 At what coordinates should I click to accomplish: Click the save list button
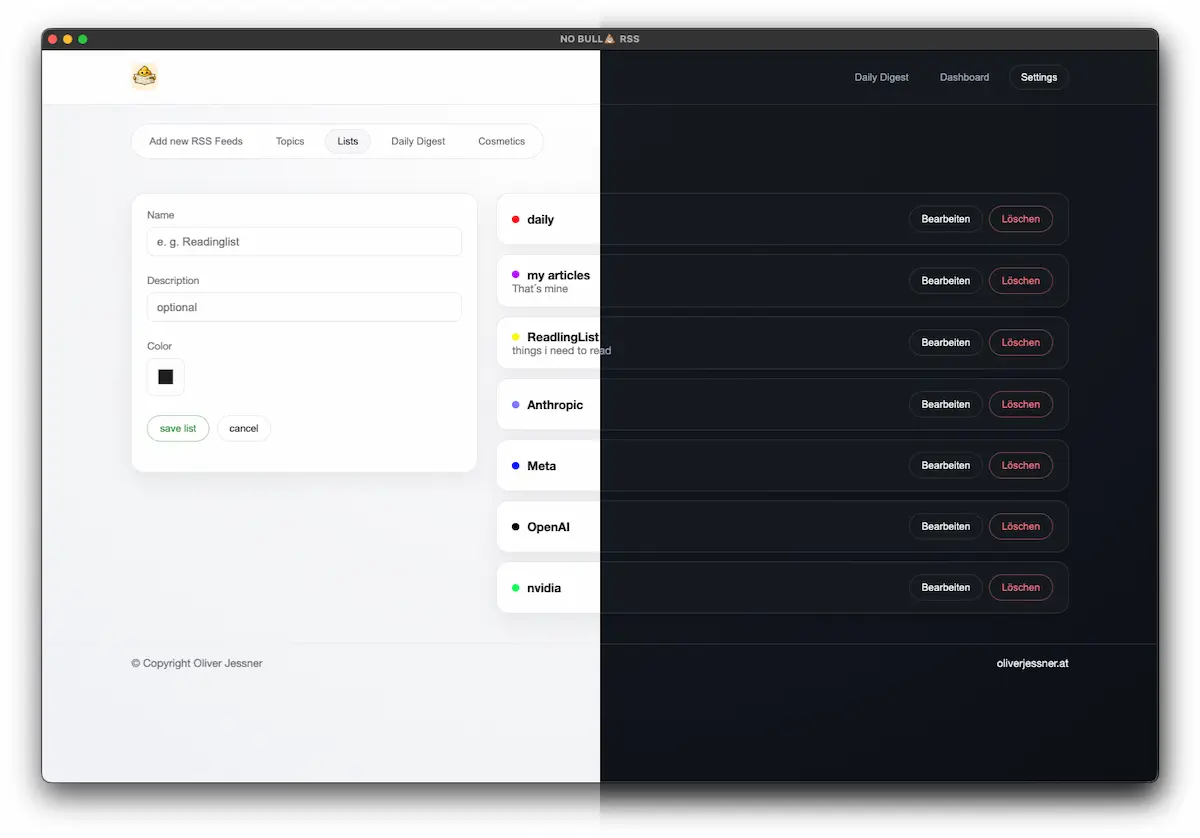click(x=178, y=428)
